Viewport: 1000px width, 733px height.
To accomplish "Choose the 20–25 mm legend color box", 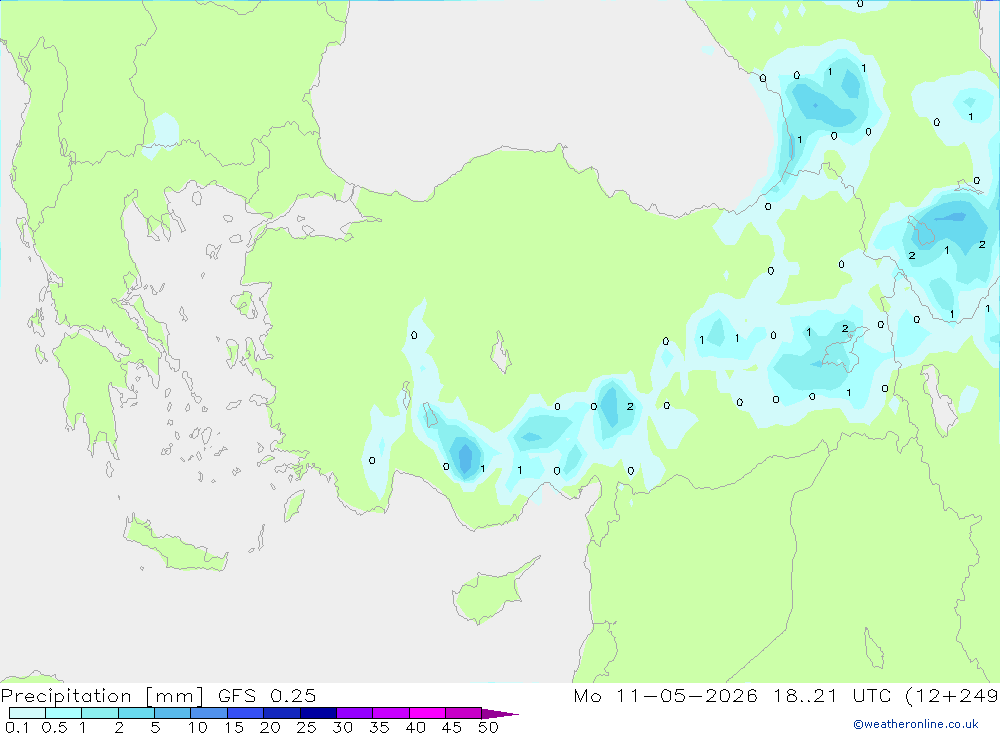I will (282, 713).
